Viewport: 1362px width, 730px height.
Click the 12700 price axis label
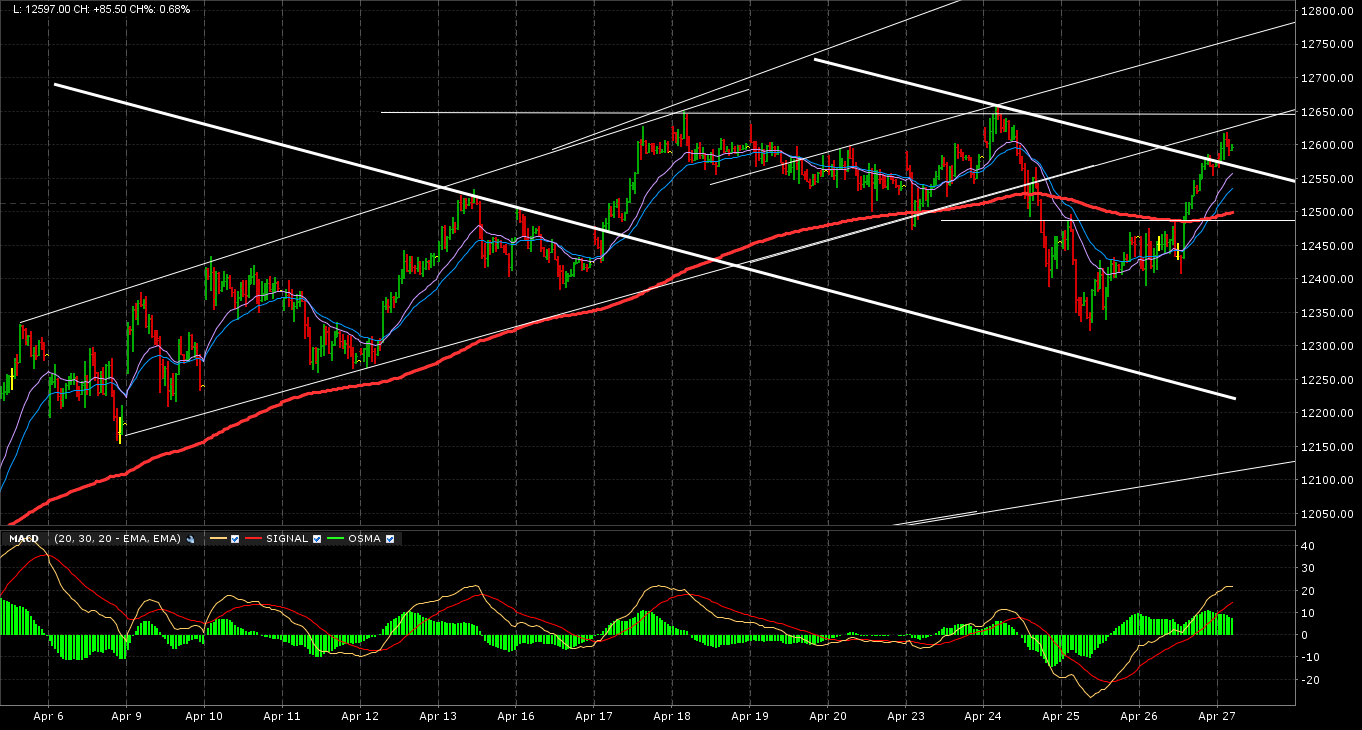(1326, 78)
